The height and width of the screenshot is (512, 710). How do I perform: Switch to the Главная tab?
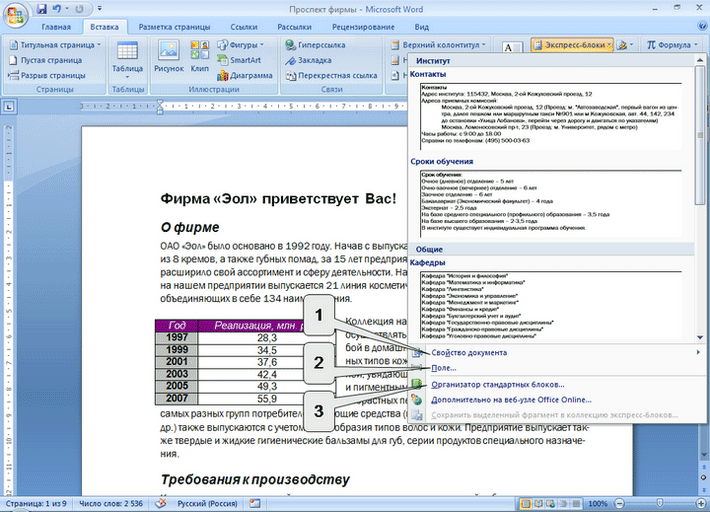click(56, 27)
